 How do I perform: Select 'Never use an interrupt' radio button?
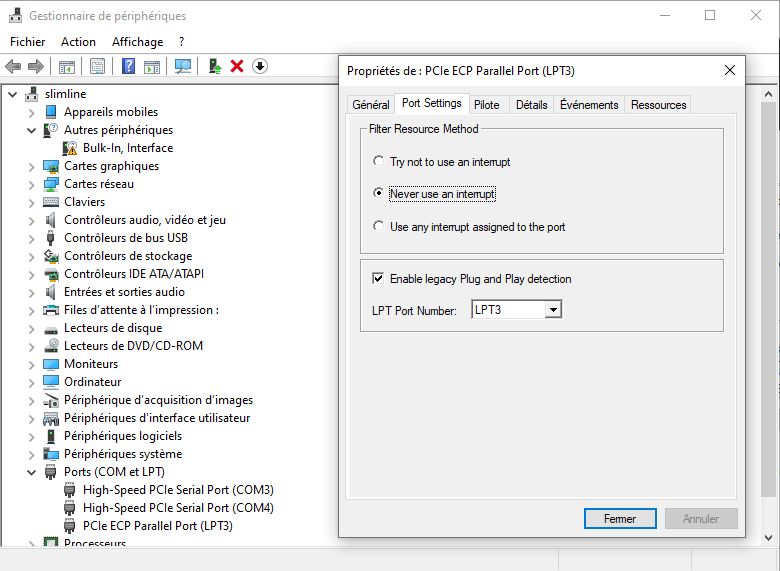point(379,192)
